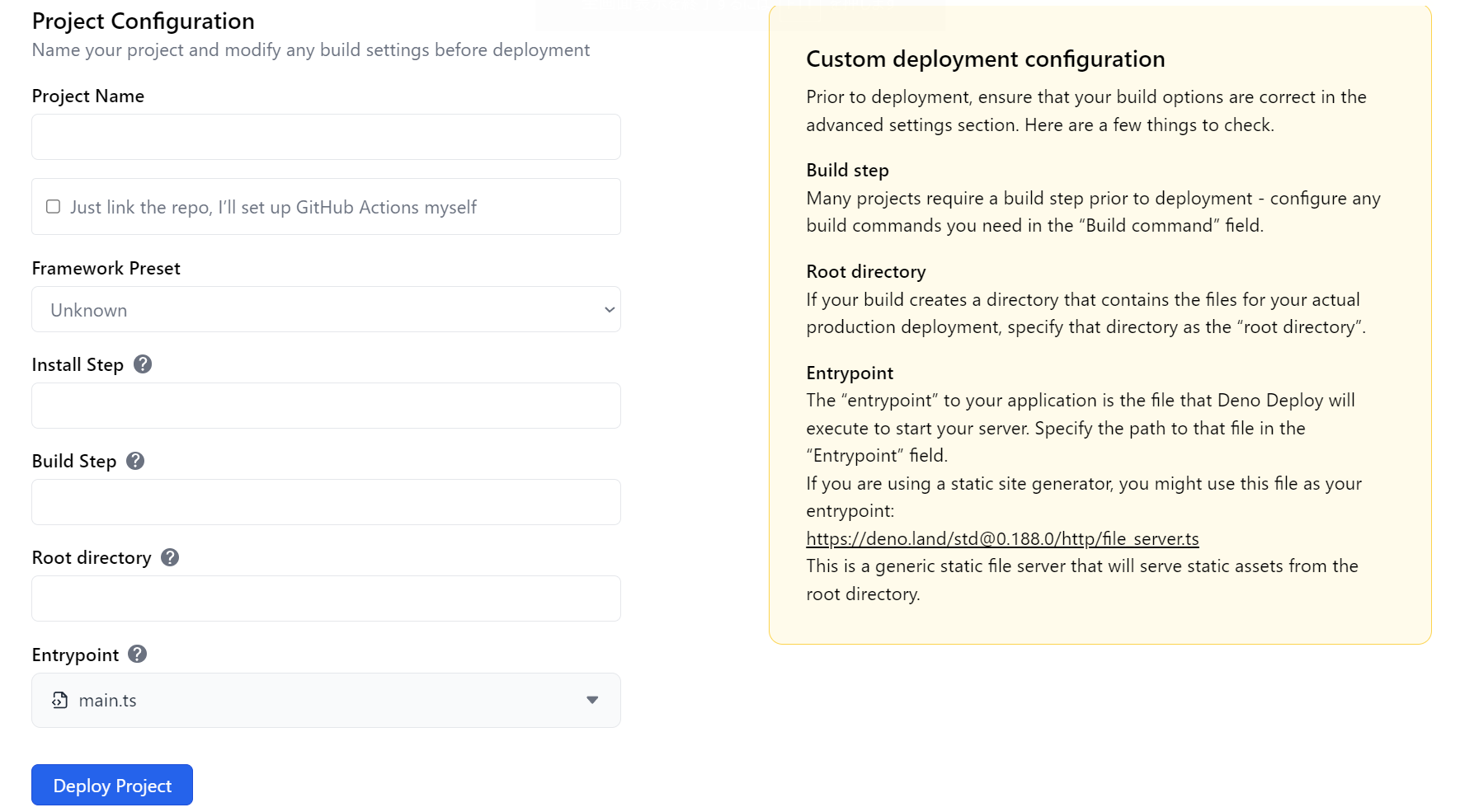This screenshot has width=1460, height=812.
Task: Click the Project Configuration title
Action: pyautogui.click(x=143, y=21)
